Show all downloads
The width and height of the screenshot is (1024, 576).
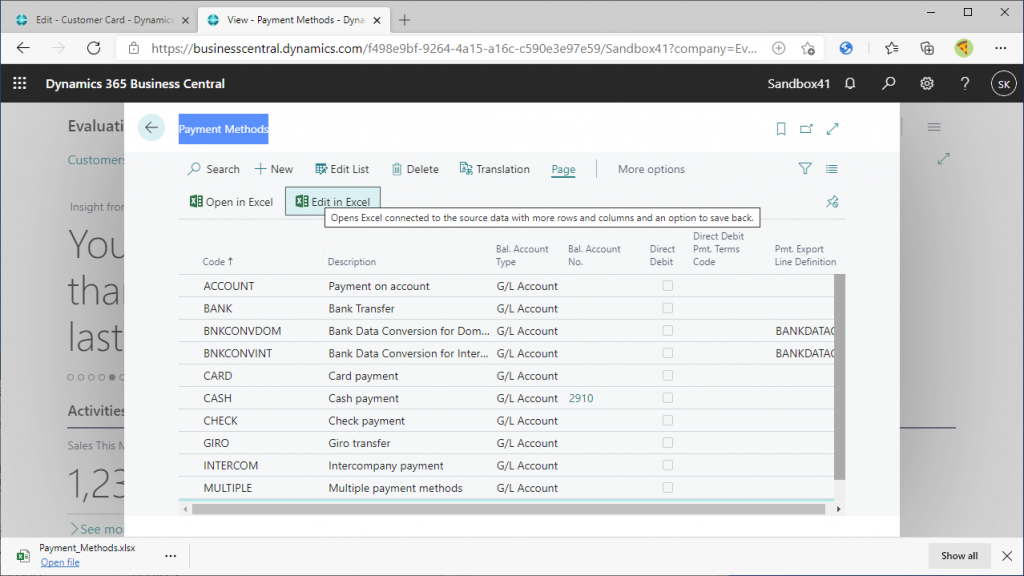click(x=959, y=556)
